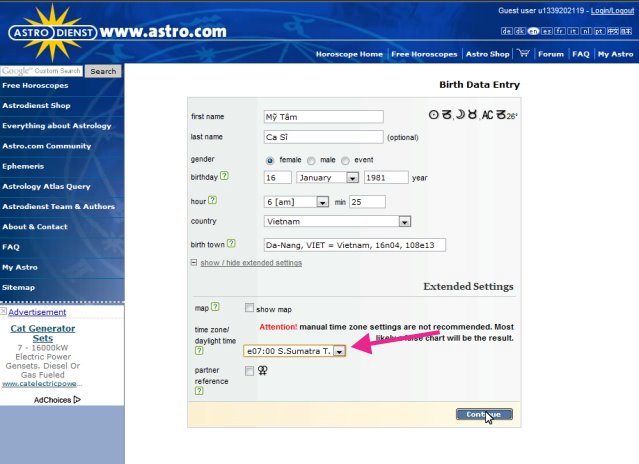Expand the time zone dropdown
Viewport: 639px width, 464px height.
(339, 351)
